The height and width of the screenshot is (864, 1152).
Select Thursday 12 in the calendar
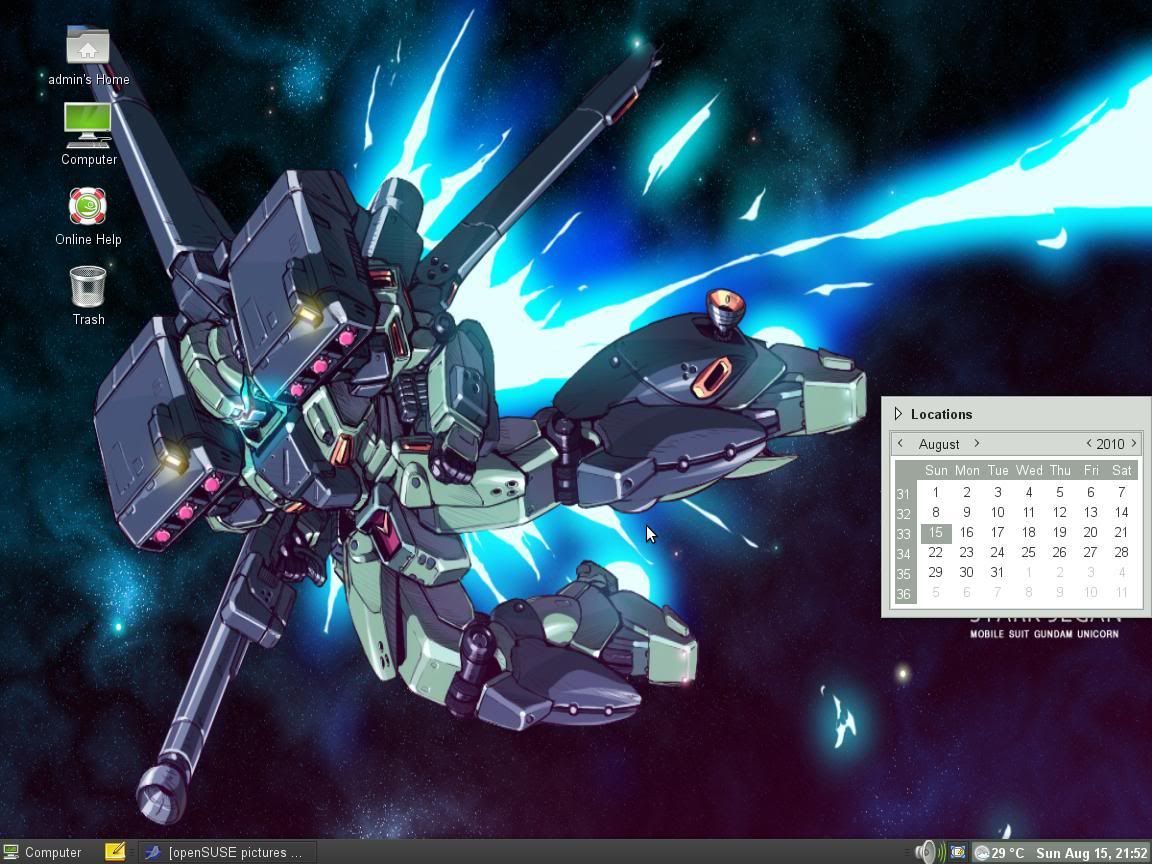click(x=1059, y=513)
